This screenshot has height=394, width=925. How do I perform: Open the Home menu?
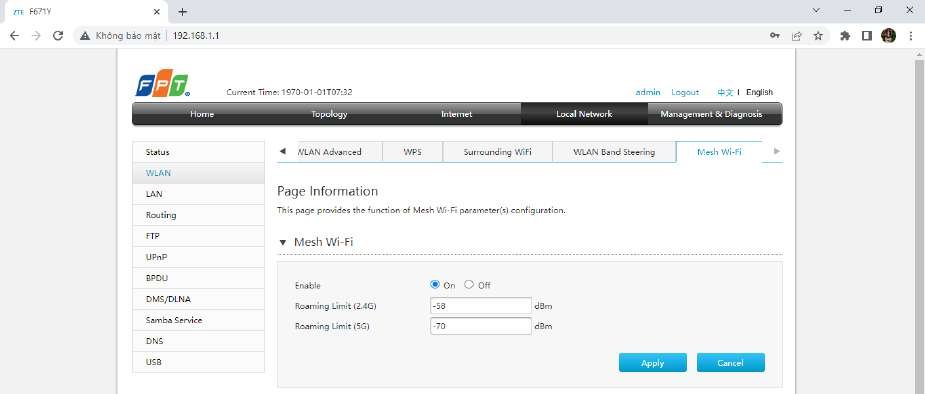tap(202, 114)
